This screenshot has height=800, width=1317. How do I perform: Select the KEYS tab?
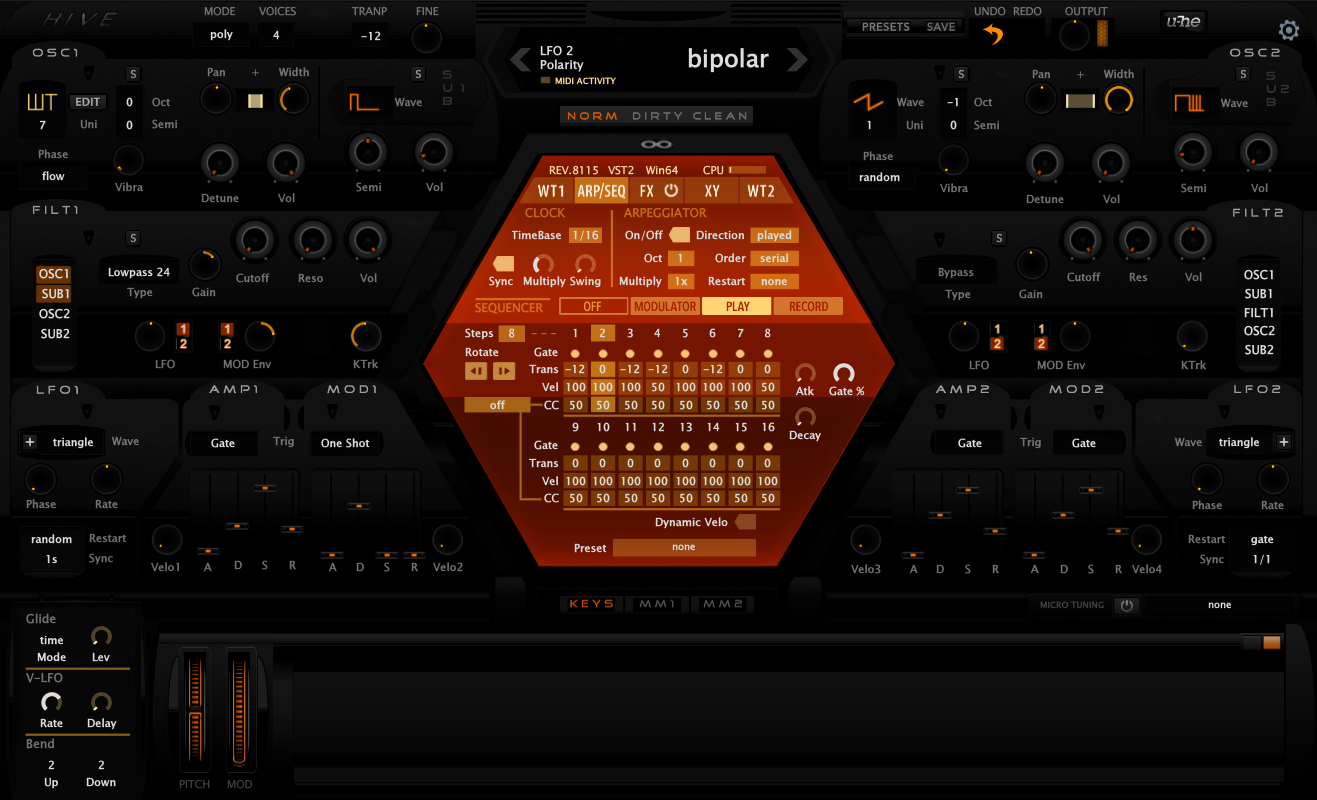(591, 604)
